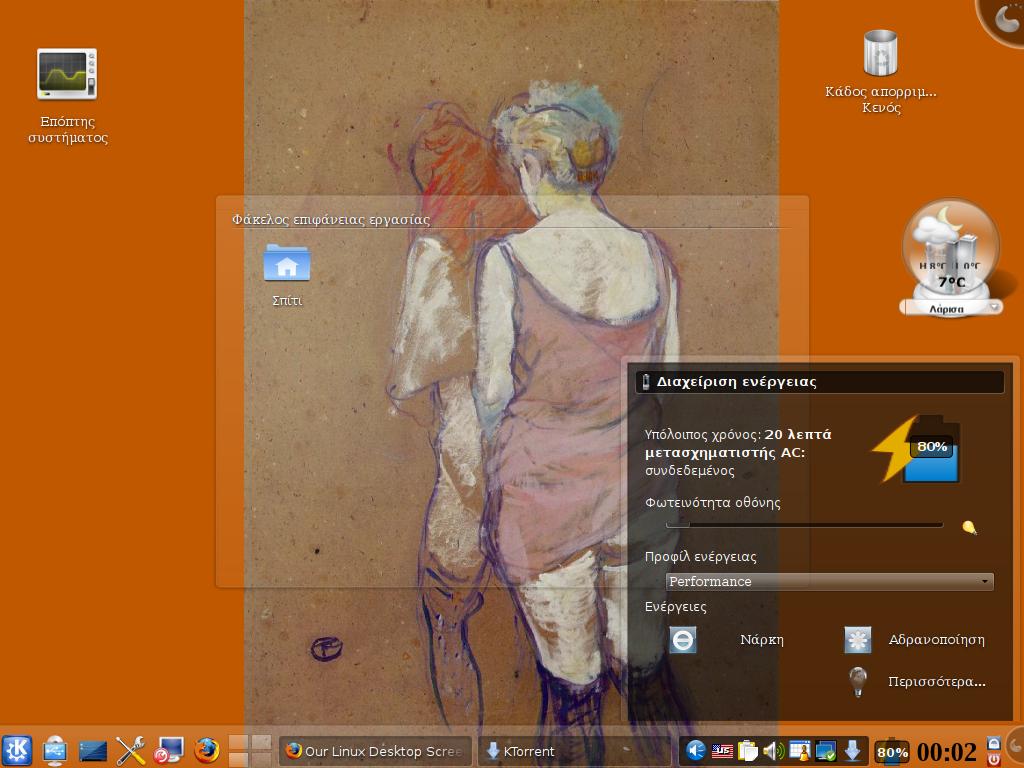
Task: Click the Διαχείριση ενέργειας popup title
Action: point(736,382)
